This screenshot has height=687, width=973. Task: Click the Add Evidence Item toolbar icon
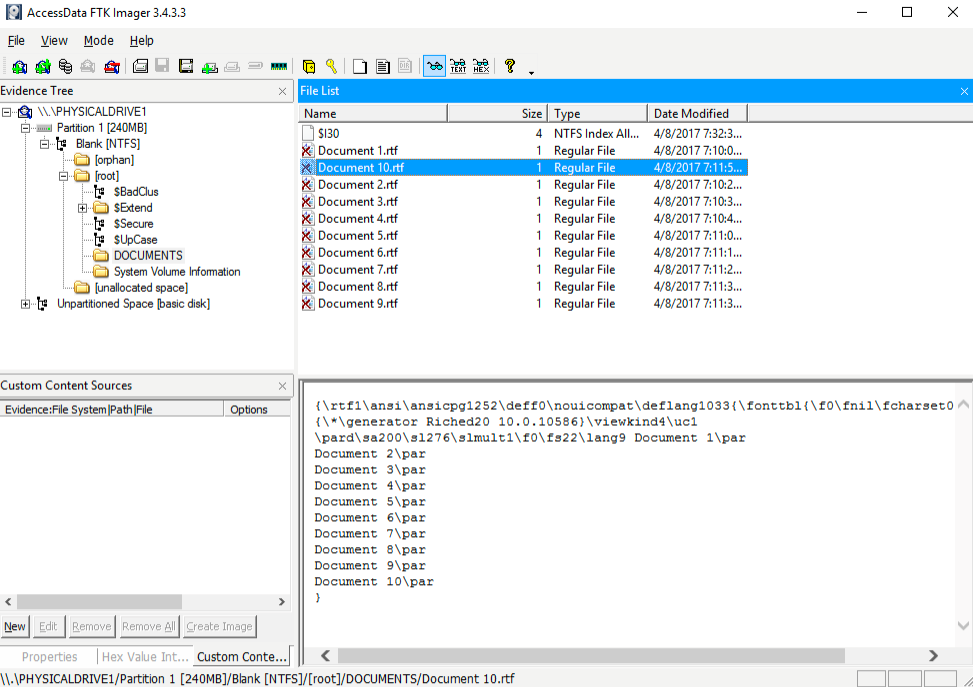pos(19,67)
